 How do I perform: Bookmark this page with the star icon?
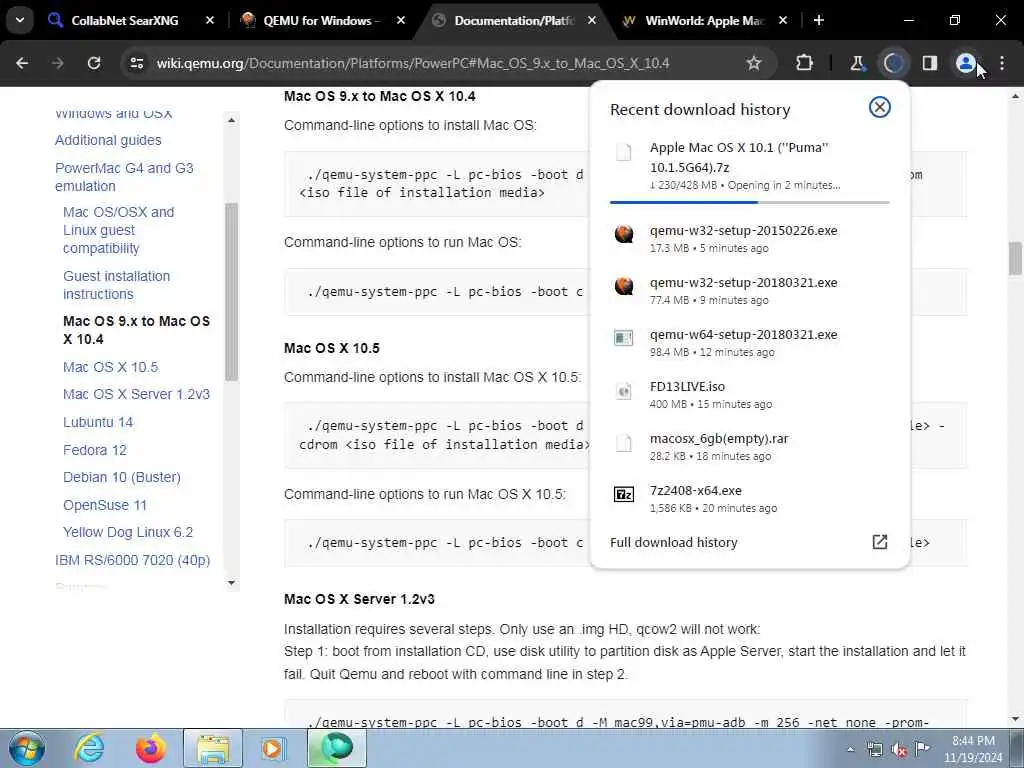pyautogui.click(x=754, y=63)
